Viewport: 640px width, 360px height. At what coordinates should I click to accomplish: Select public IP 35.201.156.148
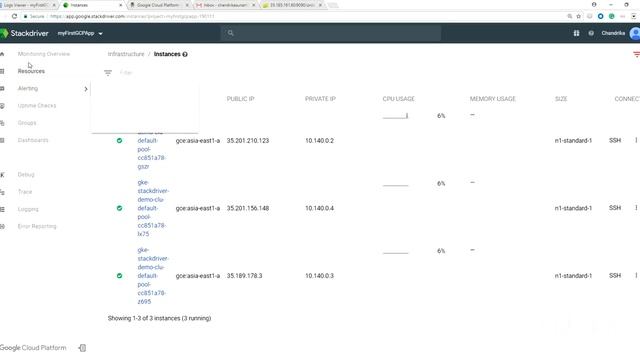click(x=248, y=208)
